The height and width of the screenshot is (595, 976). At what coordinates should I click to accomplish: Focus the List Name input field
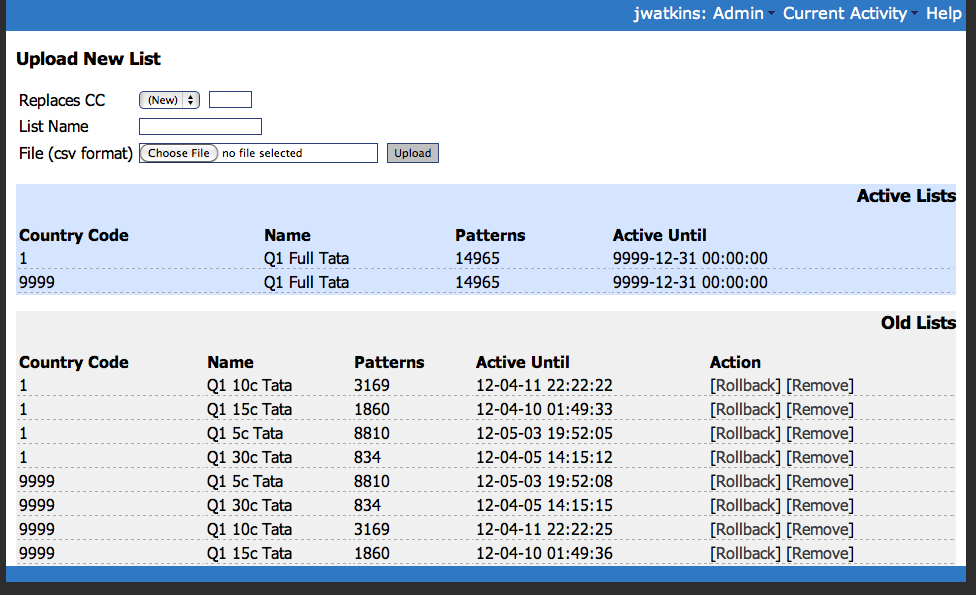click(x=200, y=127)
